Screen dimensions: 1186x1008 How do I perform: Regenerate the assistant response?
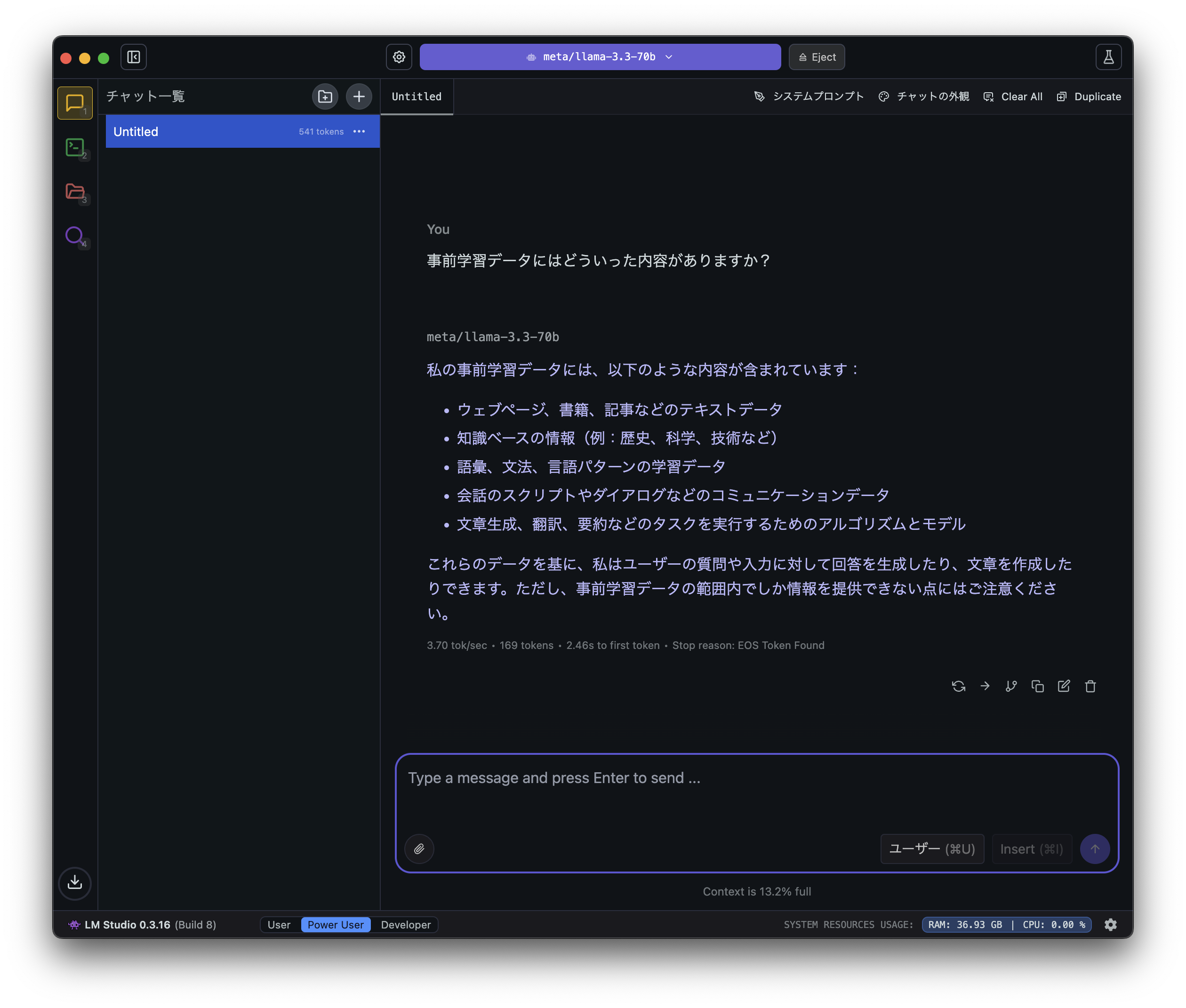959,686
